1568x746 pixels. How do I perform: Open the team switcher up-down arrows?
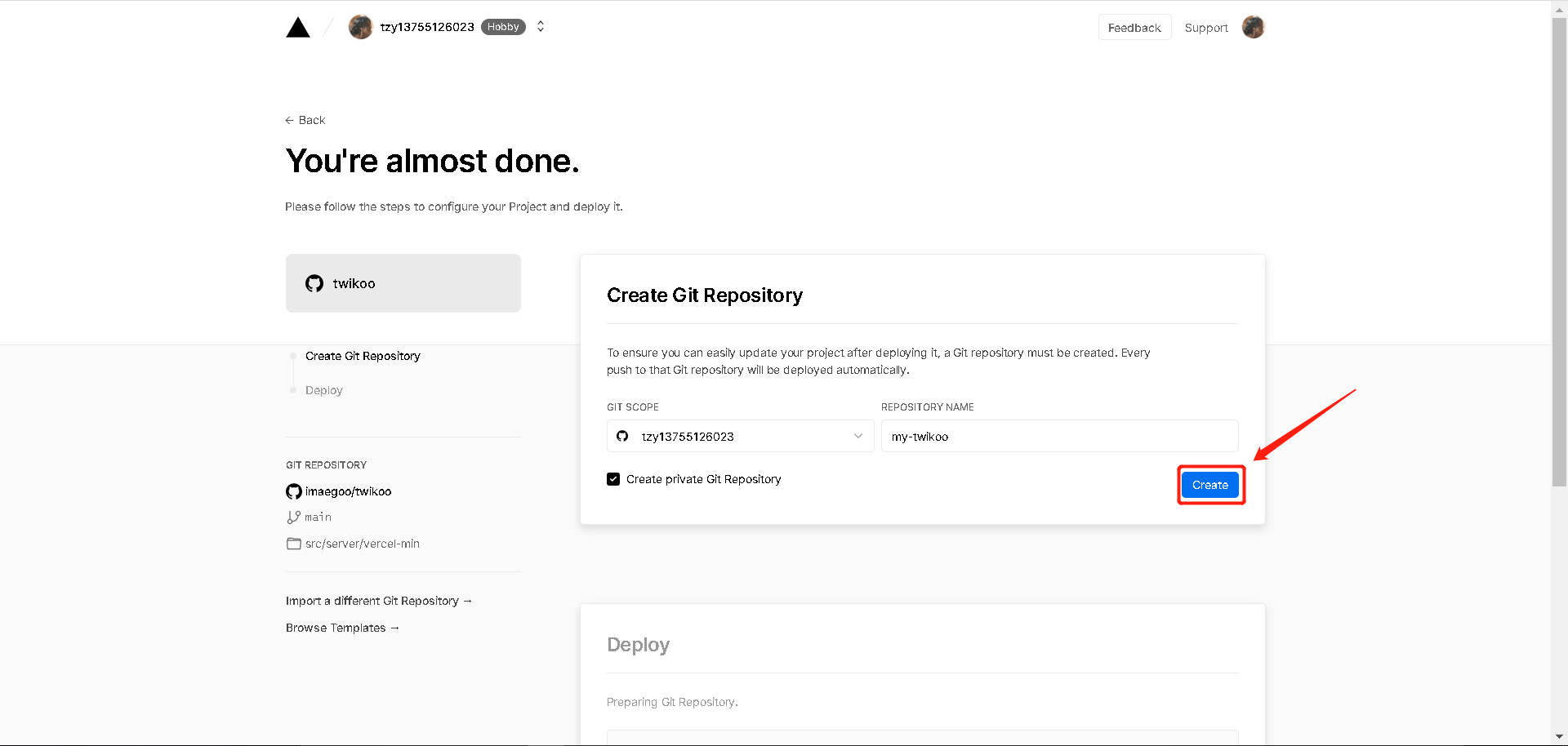point(541,27)
